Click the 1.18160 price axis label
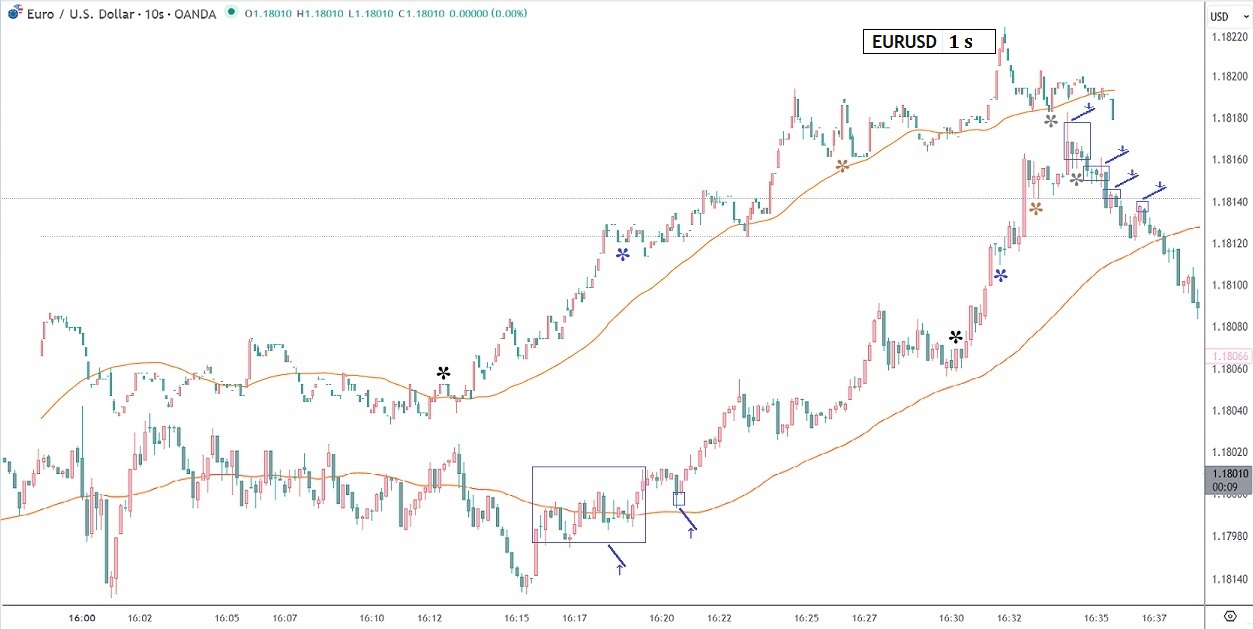The width and height of the screenshot is (1253, 629). click(x=1228, y=160)
